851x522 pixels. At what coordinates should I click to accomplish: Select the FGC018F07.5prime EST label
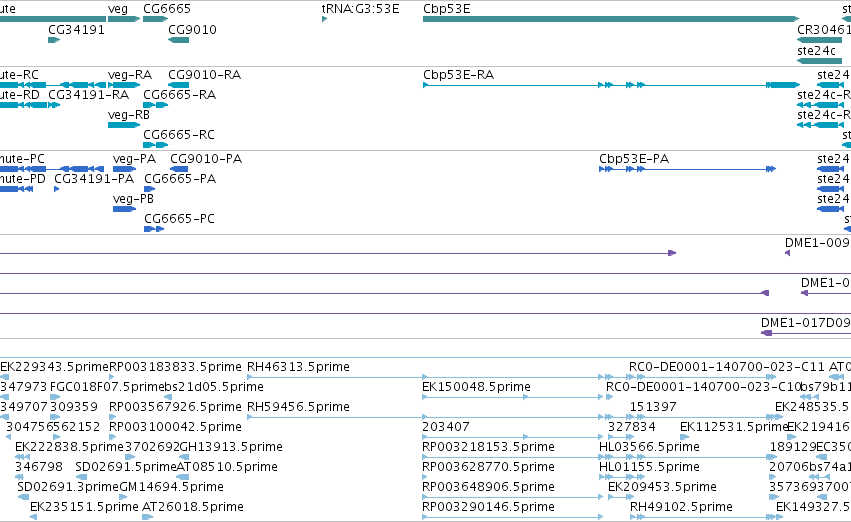[x=106, y=387]
